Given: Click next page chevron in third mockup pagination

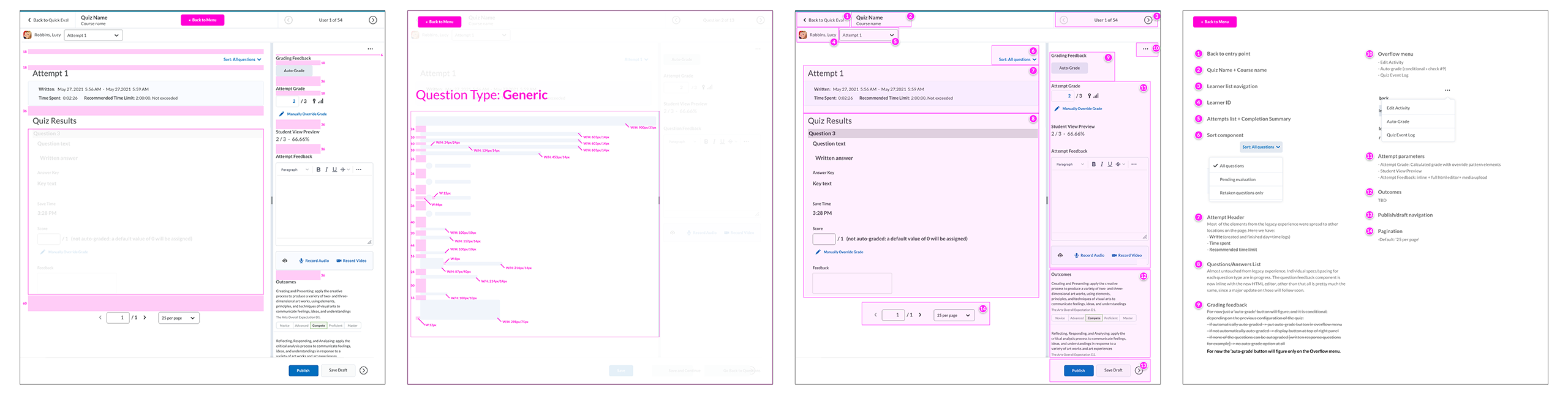Looking at the screenshot, I should click(920, 315).
